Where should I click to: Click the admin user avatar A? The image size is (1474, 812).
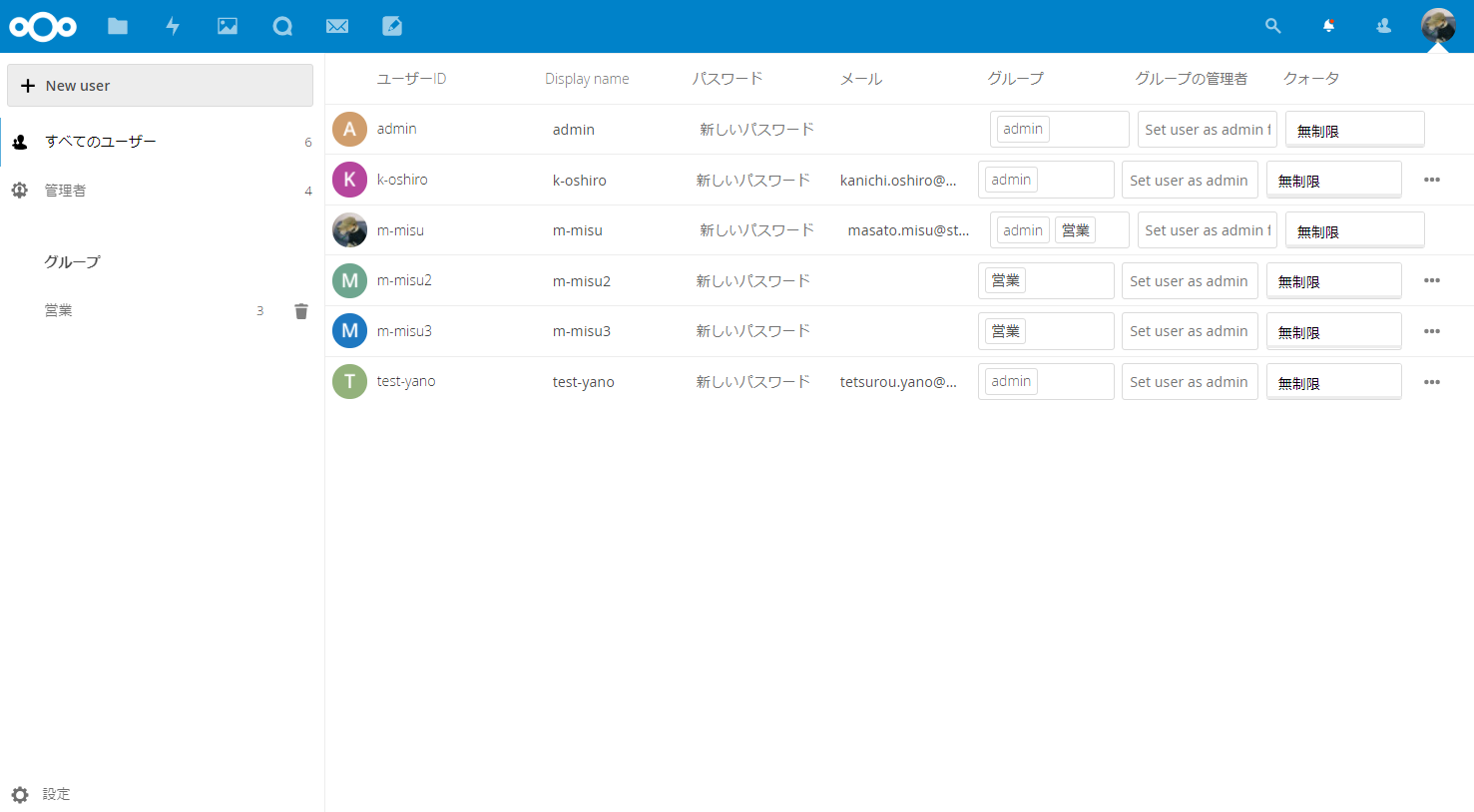pos(349,129)
